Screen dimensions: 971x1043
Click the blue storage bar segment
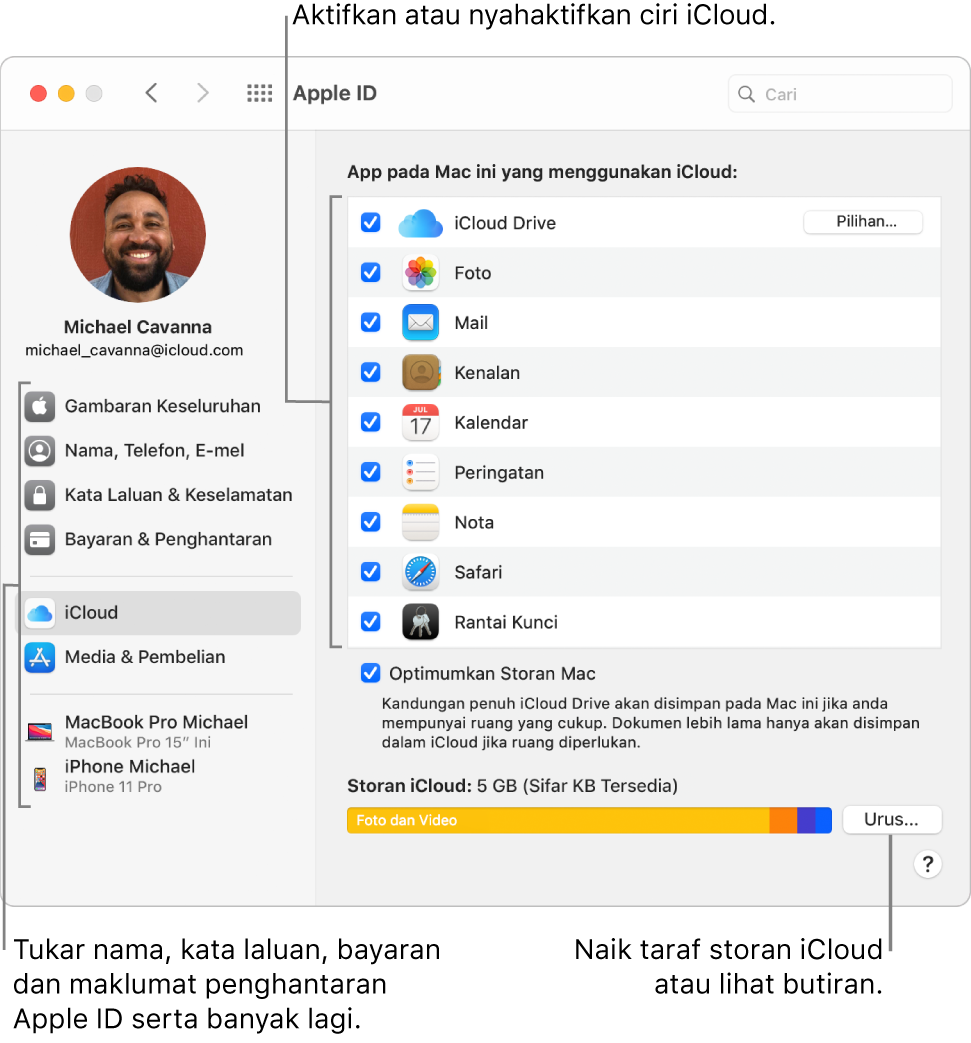pyautogui.click(x=823, y=820)
